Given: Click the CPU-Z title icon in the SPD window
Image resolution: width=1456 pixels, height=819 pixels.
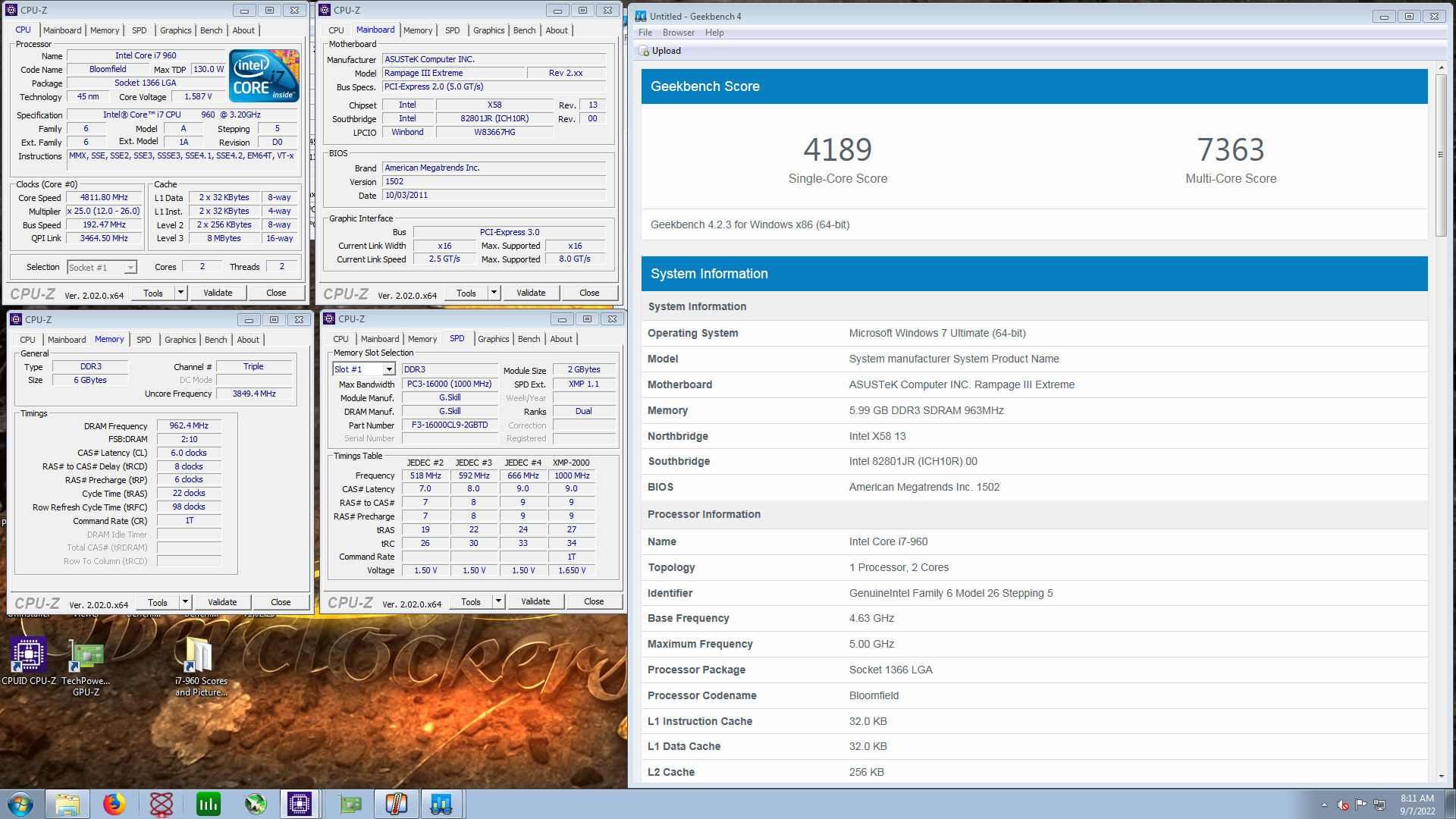Looking at the screenshot, I should [329, 318].
